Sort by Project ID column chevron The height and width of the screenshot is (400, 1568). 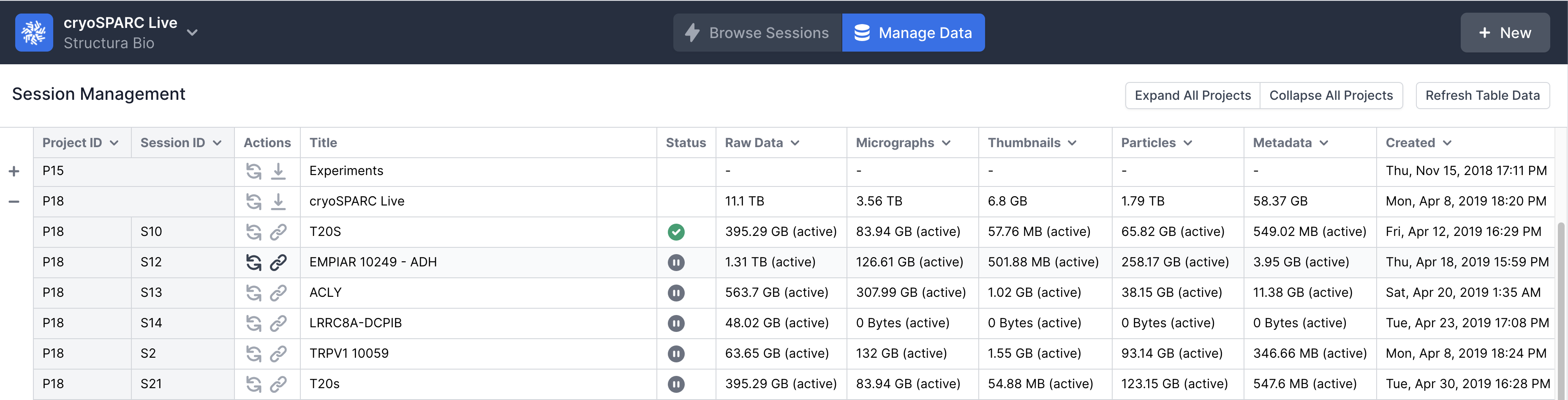[x=114, y=143]
